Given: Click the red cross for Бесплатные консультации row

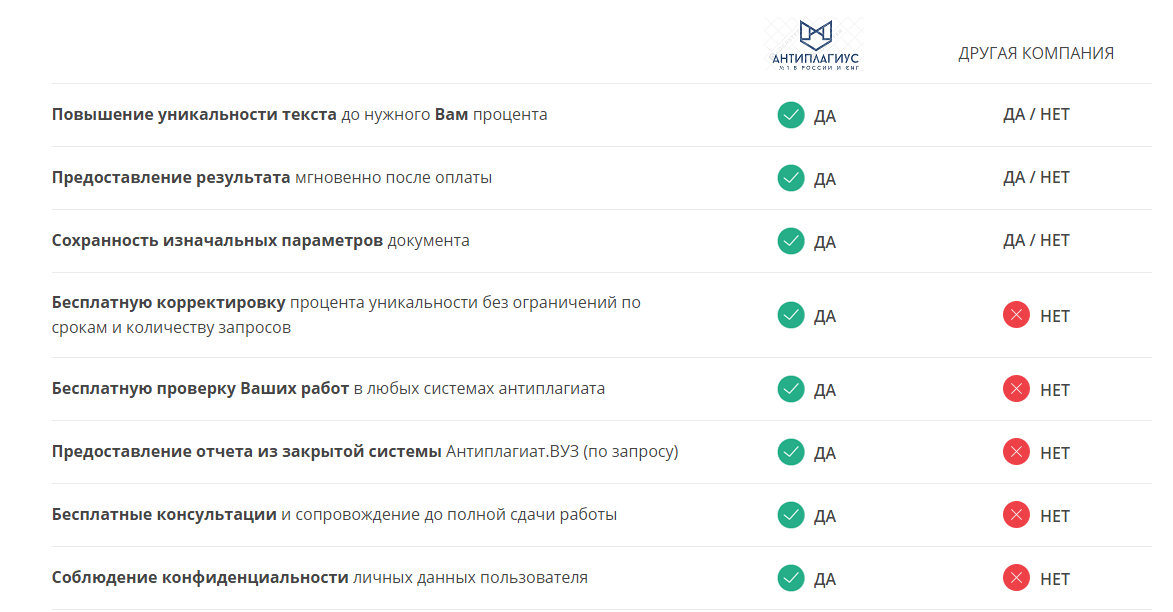Looking at the screenshot, I should (1016, 515).
